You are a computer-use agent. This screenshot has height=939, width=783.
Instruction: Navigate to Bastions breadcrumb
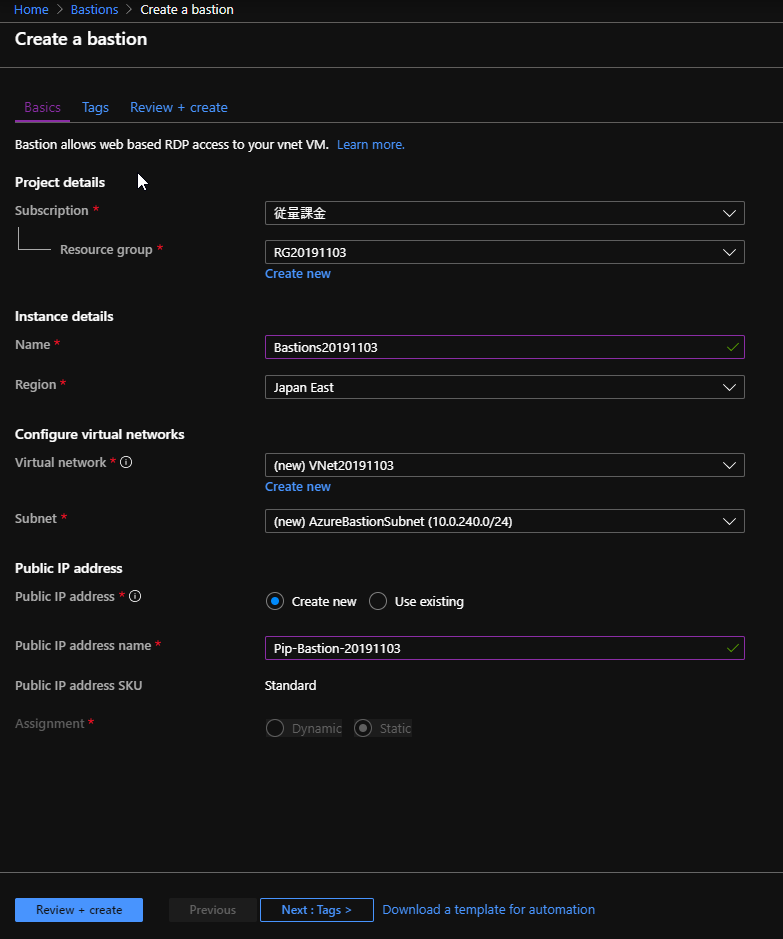tap(95, 10)
